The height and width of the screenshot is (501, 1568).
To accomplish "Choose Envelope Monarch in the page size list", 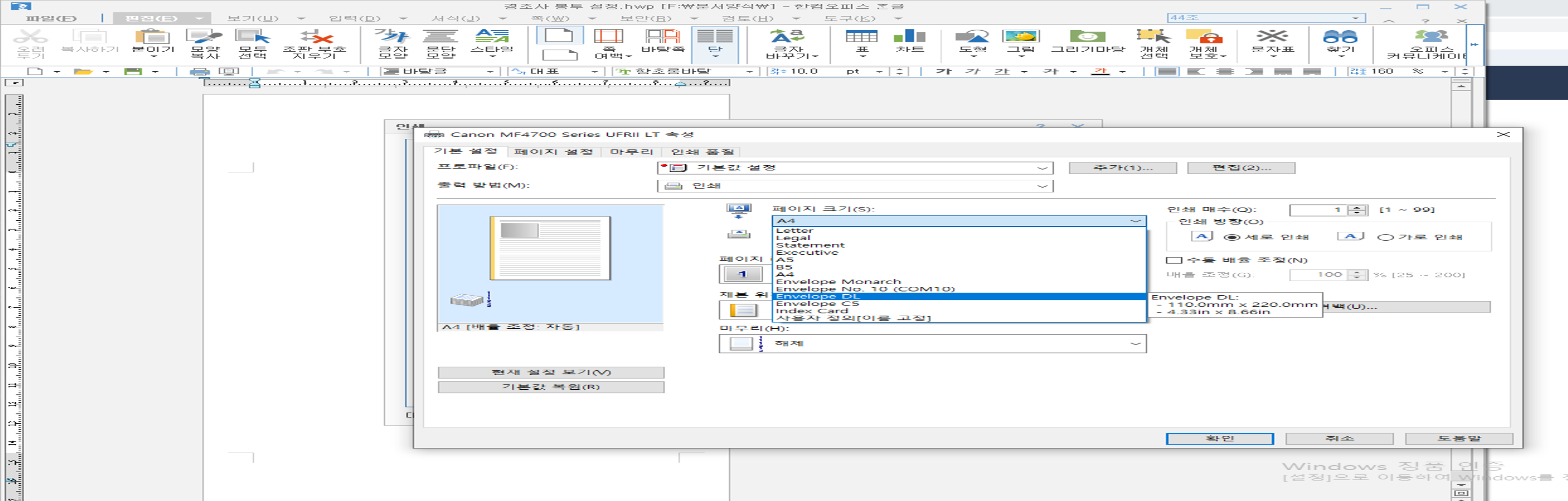I will [959, 282].
